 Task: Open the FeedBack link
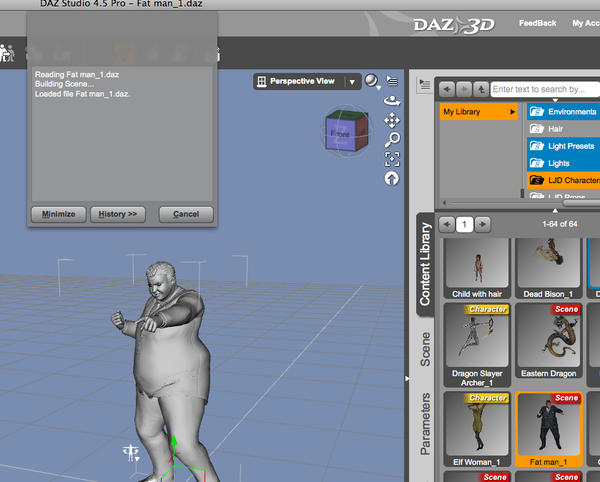[x=537, y=23]
